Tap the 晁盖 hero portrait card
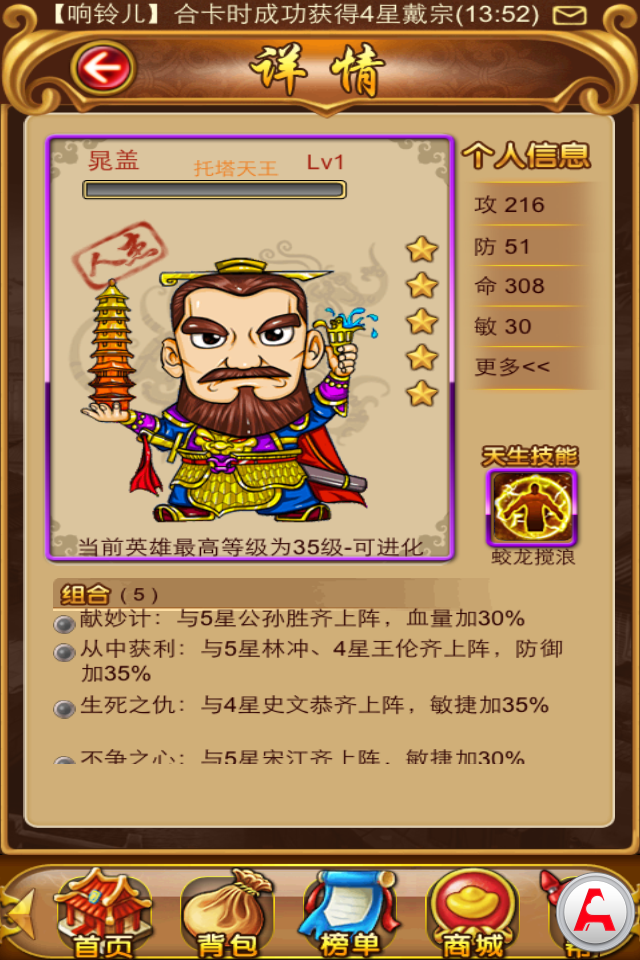Viewport: 640px width, 960px height. [x=250, y=348]
